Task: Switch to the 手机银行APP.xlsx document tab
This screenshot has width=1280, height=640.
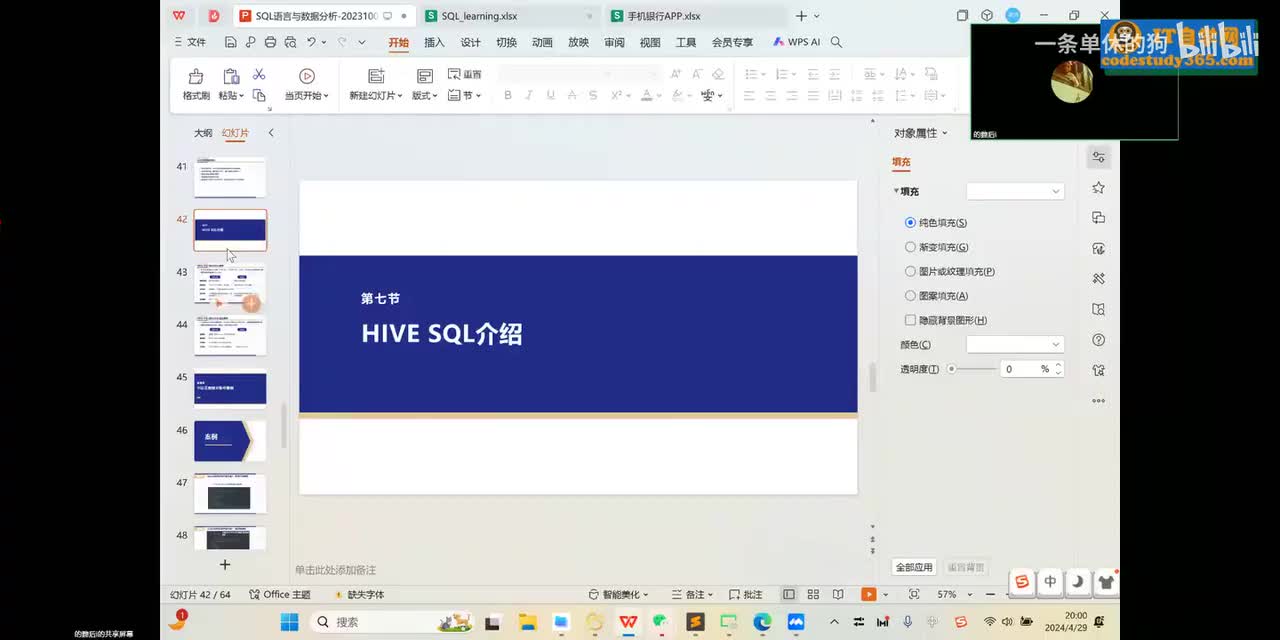Action: tap(694, 16)
